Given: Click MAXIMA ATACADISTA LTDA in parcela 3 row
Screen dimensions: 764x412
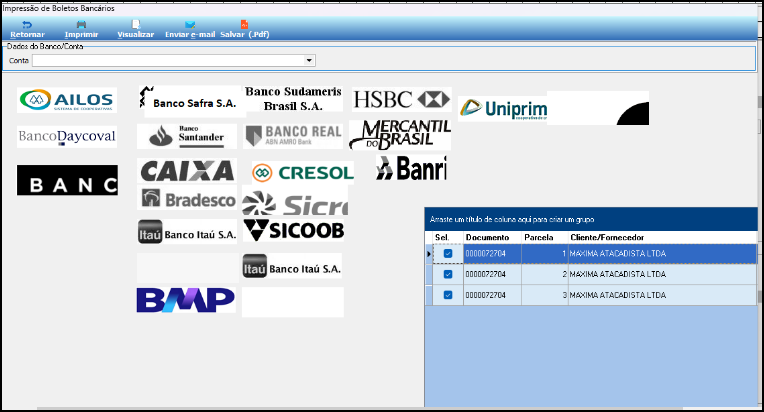Looking at the screenshot, I should (x=617, y=295).
